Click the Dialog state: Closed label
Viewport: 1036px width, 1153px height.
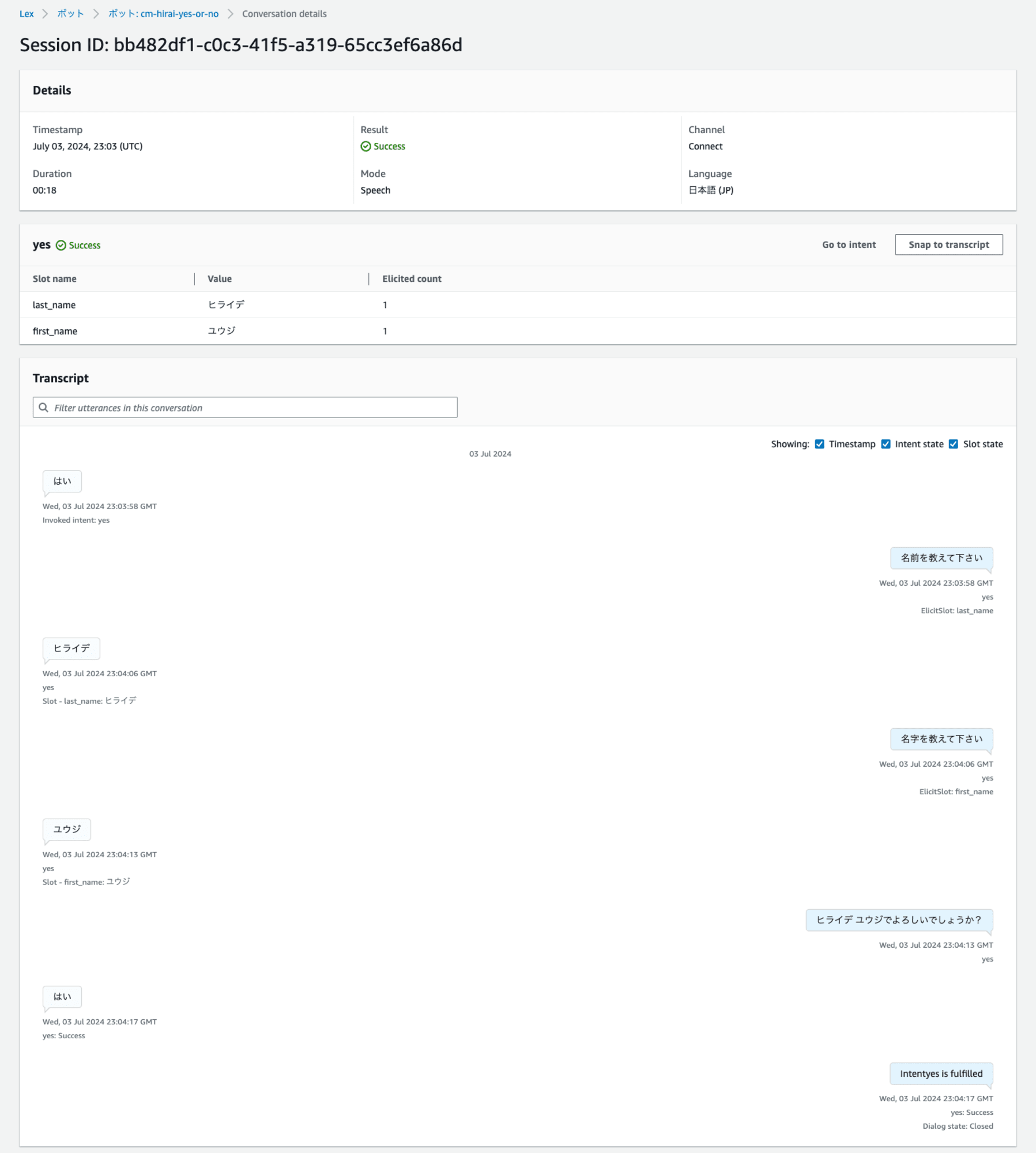[958, 1126]
